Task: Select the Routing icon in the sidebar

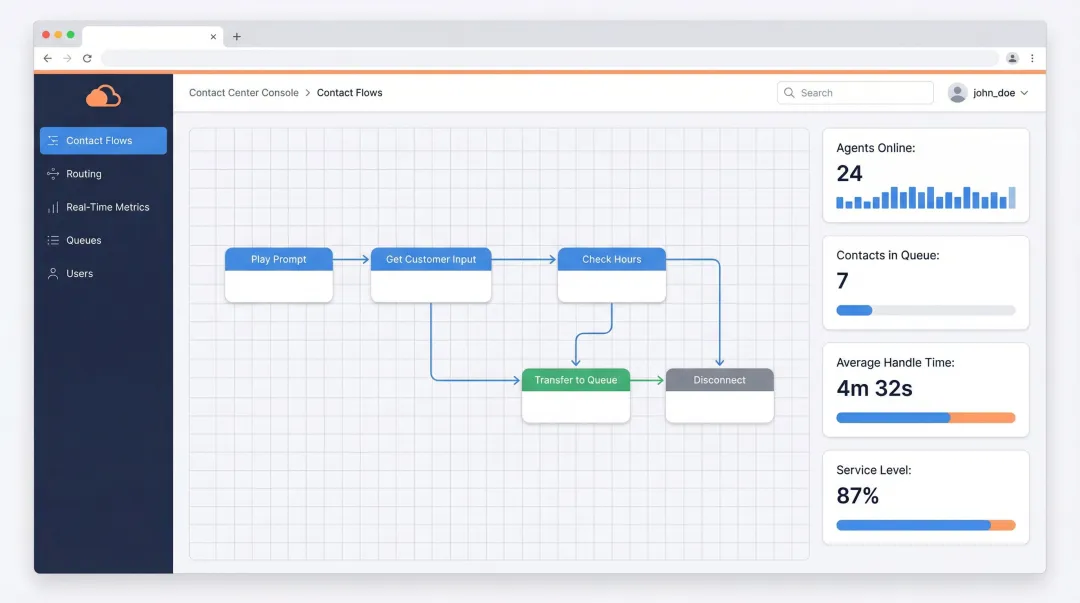Action: [51, 173]
